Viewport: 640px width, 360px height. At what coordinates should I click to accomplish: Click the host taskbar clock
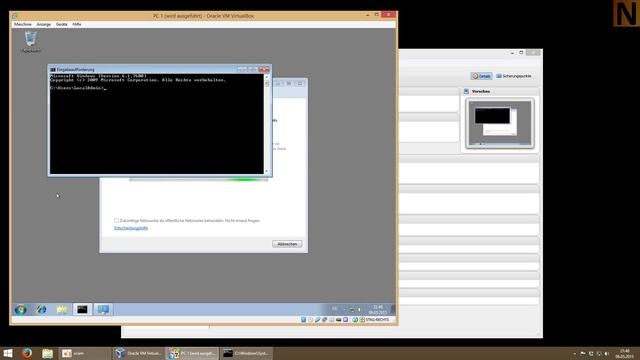click(625, 353)
